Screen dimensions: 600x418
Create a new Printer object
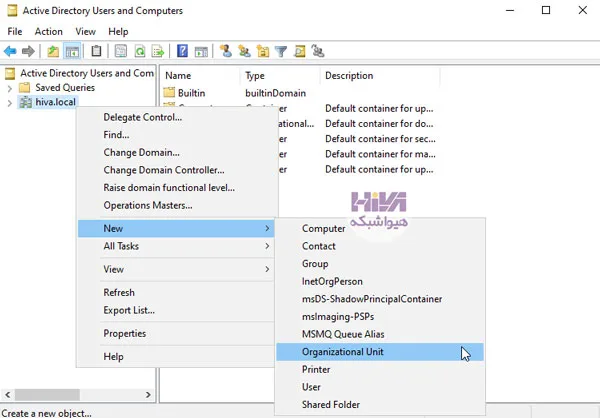380,369
